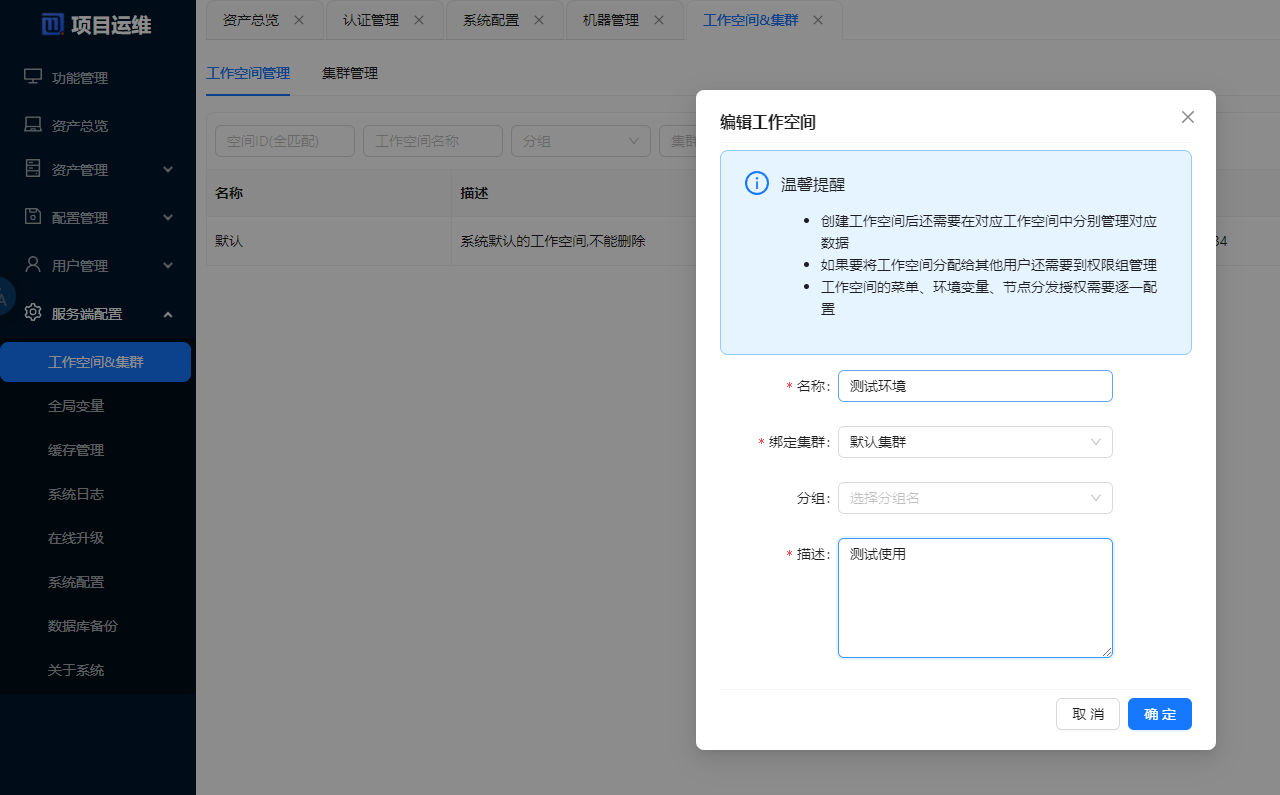Switch to the 集群管理 tab
The width and height of the screenshot is (1280, 795).
[x=350, y=73]
